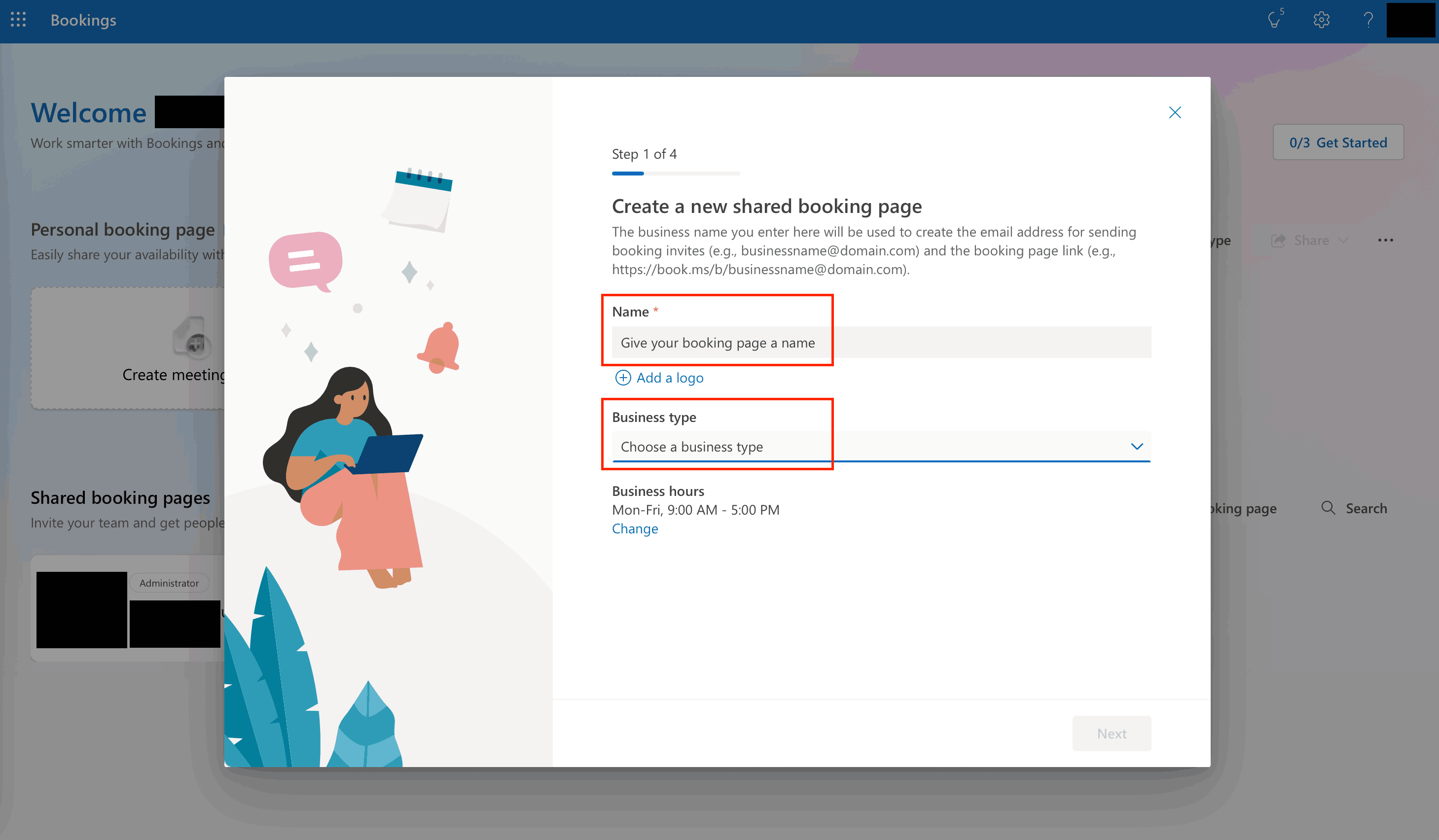The width and height of the screenshot is (1439, 840).
Task: Open the tips lightbulb icon
Action: tap(1275, 20)
